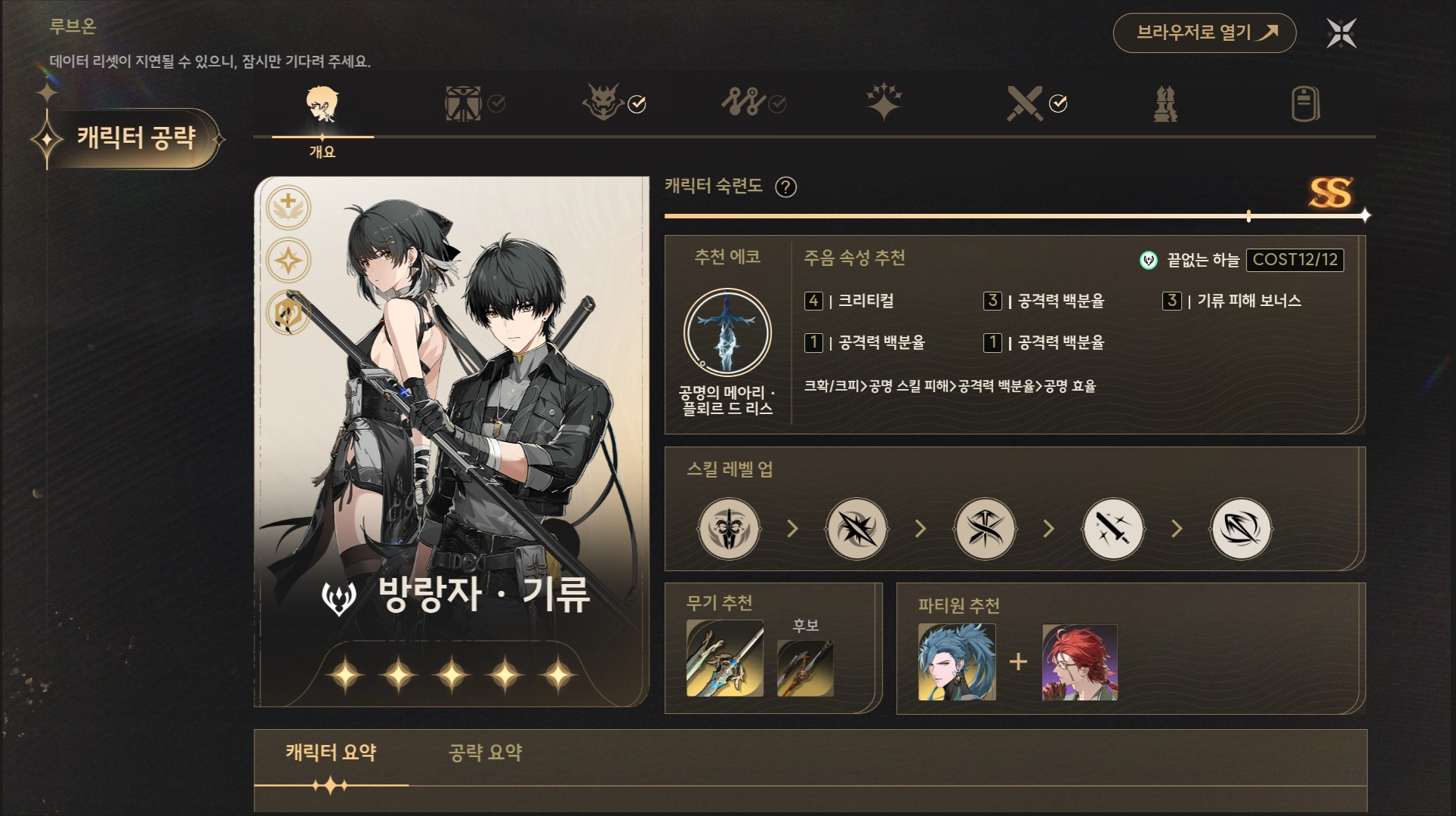Open the chess pieces tab icon
This screenshot has width=1456, height=816.
[1165, 104]
